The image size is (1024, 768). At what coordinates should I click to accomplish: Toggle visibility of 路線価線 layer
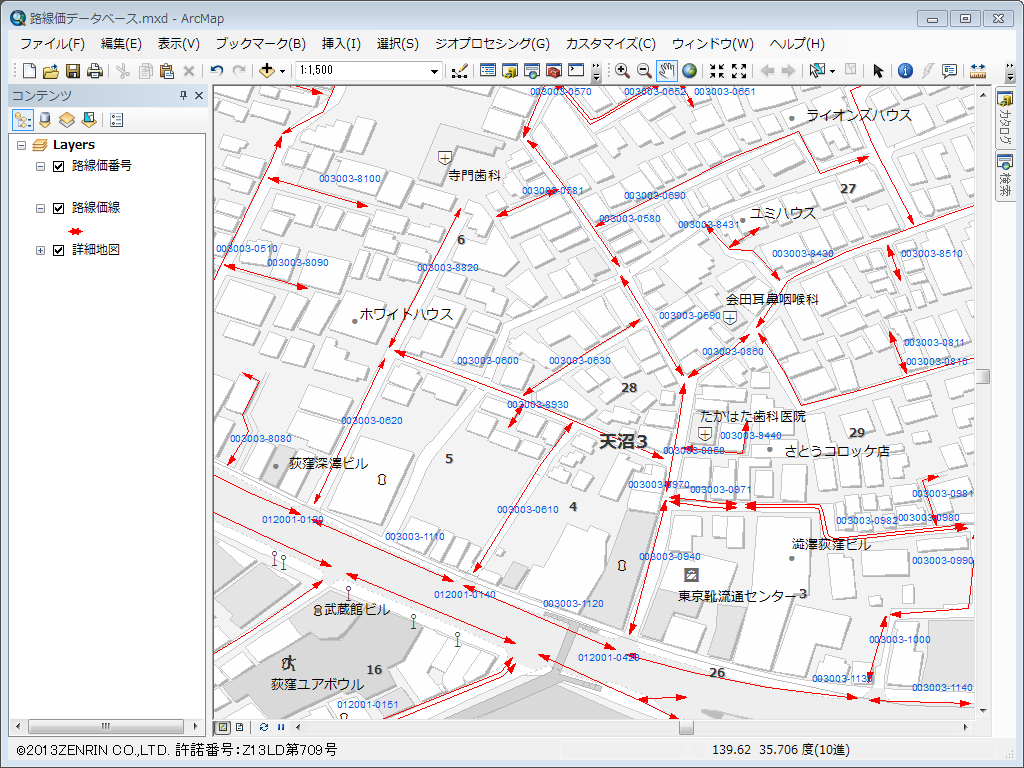click(58, 208)
